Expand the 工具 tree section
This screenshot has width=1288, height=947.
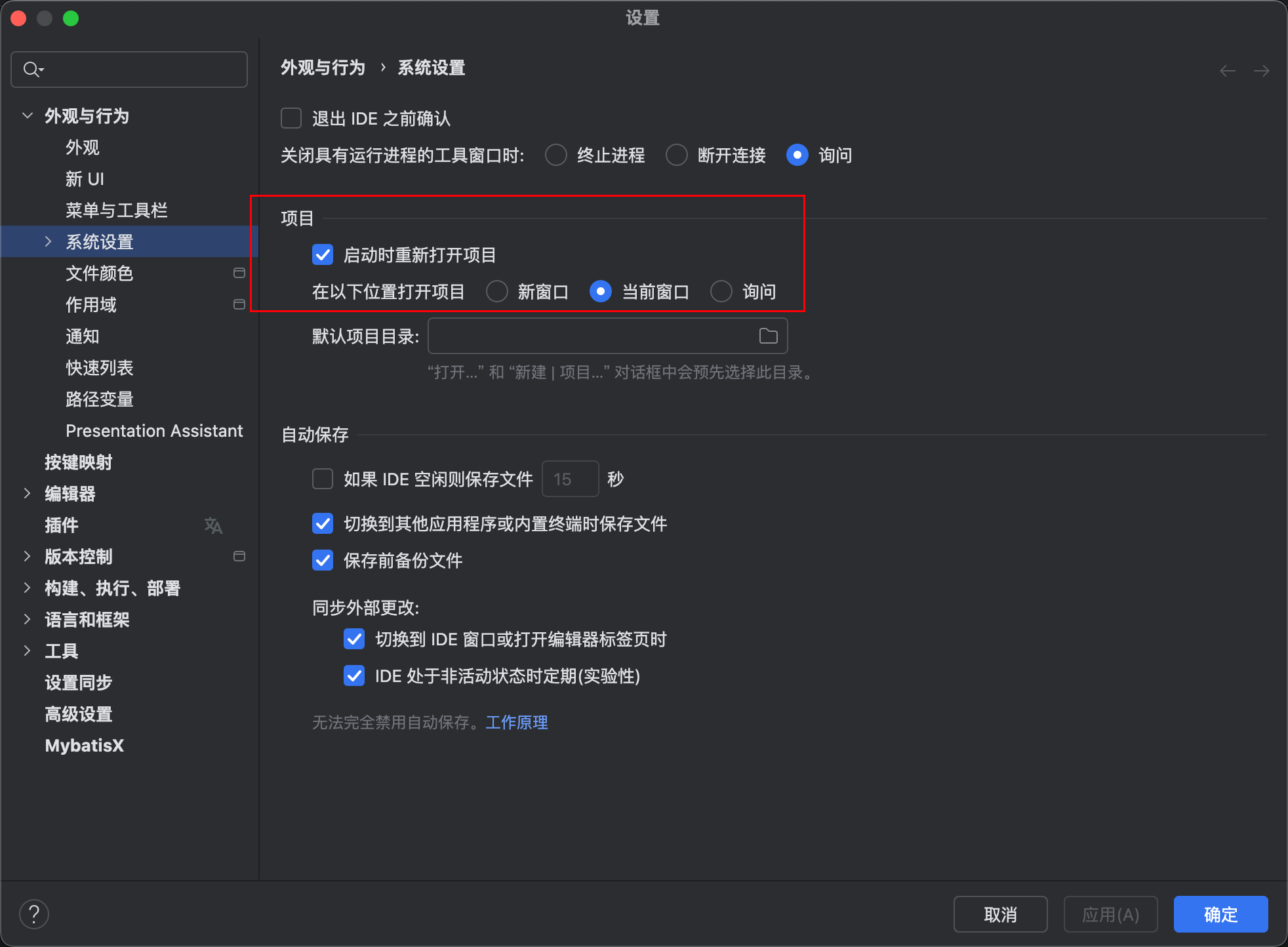pyautogui.click(x=28, y=651)
